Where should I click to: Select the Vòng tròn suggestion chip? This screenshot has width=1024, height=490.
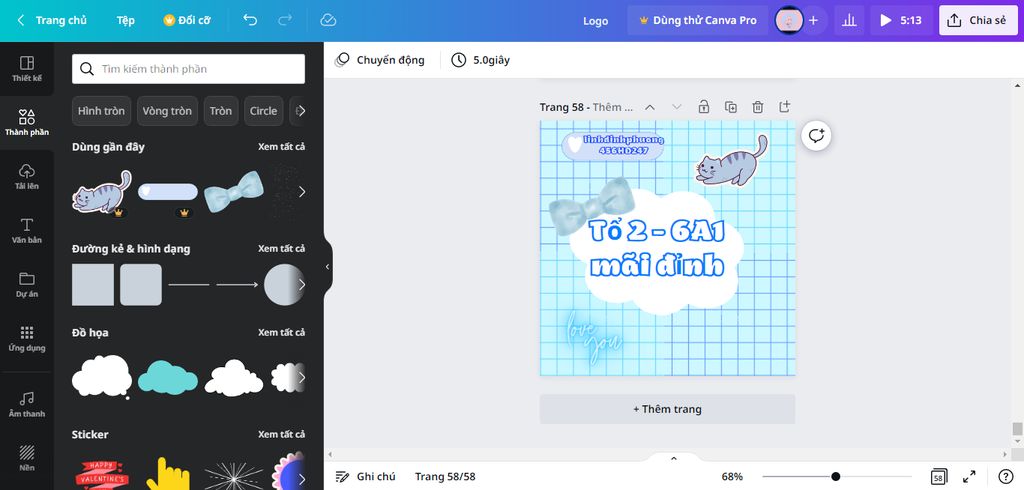tap(167, 111)
